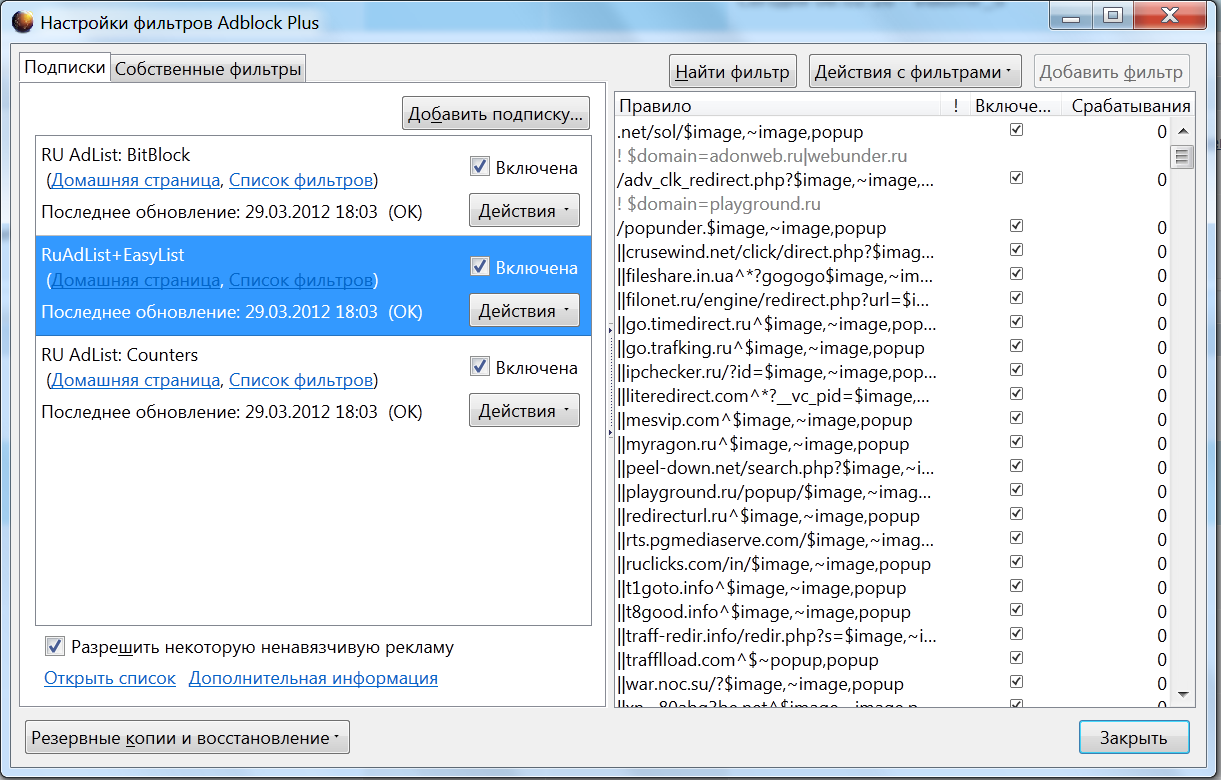Click the 'Добавить подписку...' button
1221x780 pixels.
[x=496, y=114]
